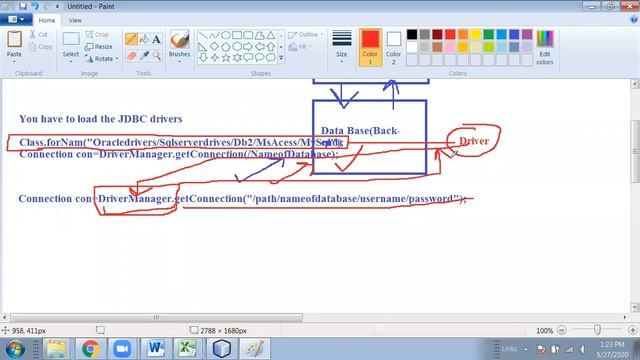Pick the black color swatch

412,35
